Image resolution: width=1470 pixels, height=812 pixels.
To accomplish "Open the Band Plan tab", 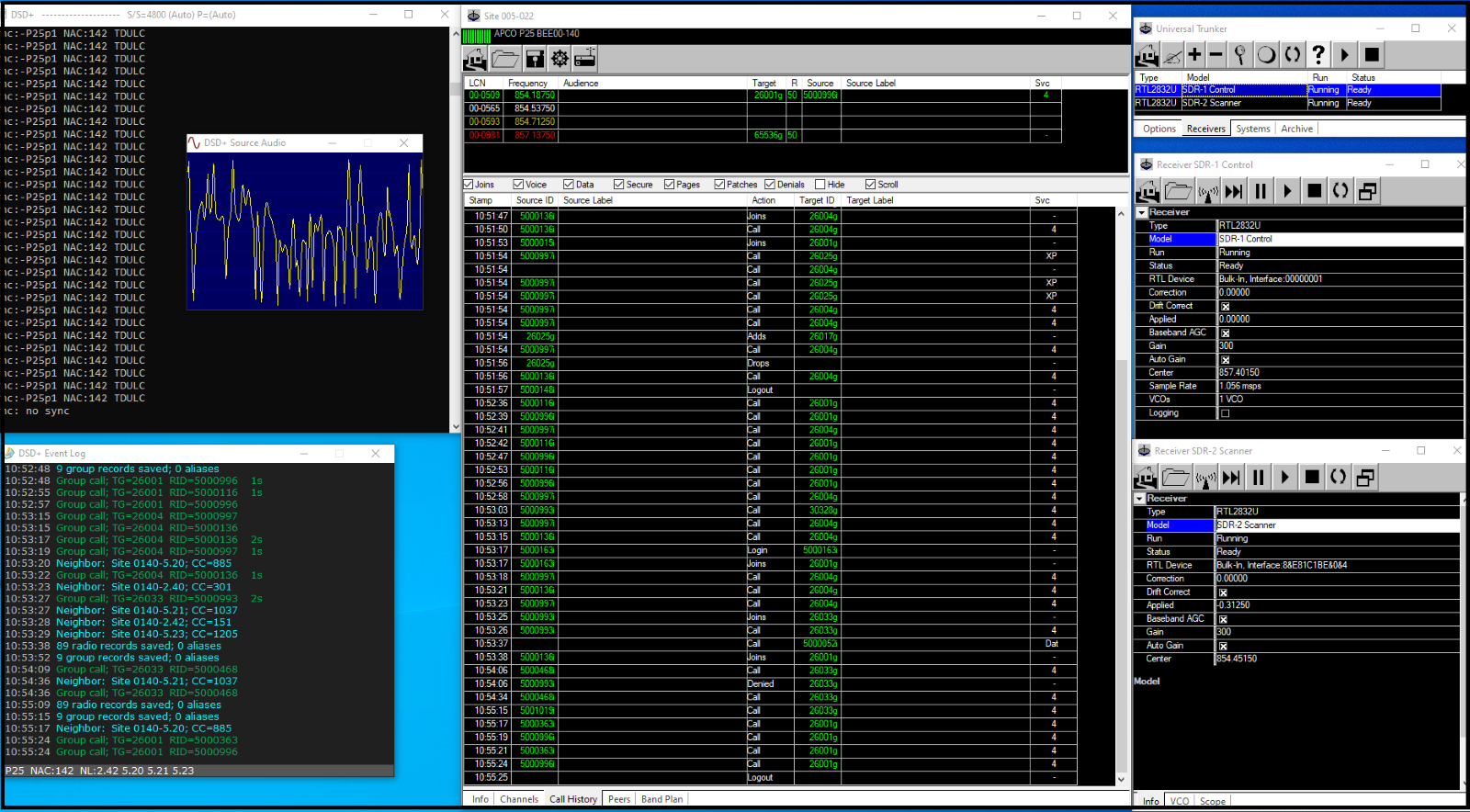I will coord(661,799).
